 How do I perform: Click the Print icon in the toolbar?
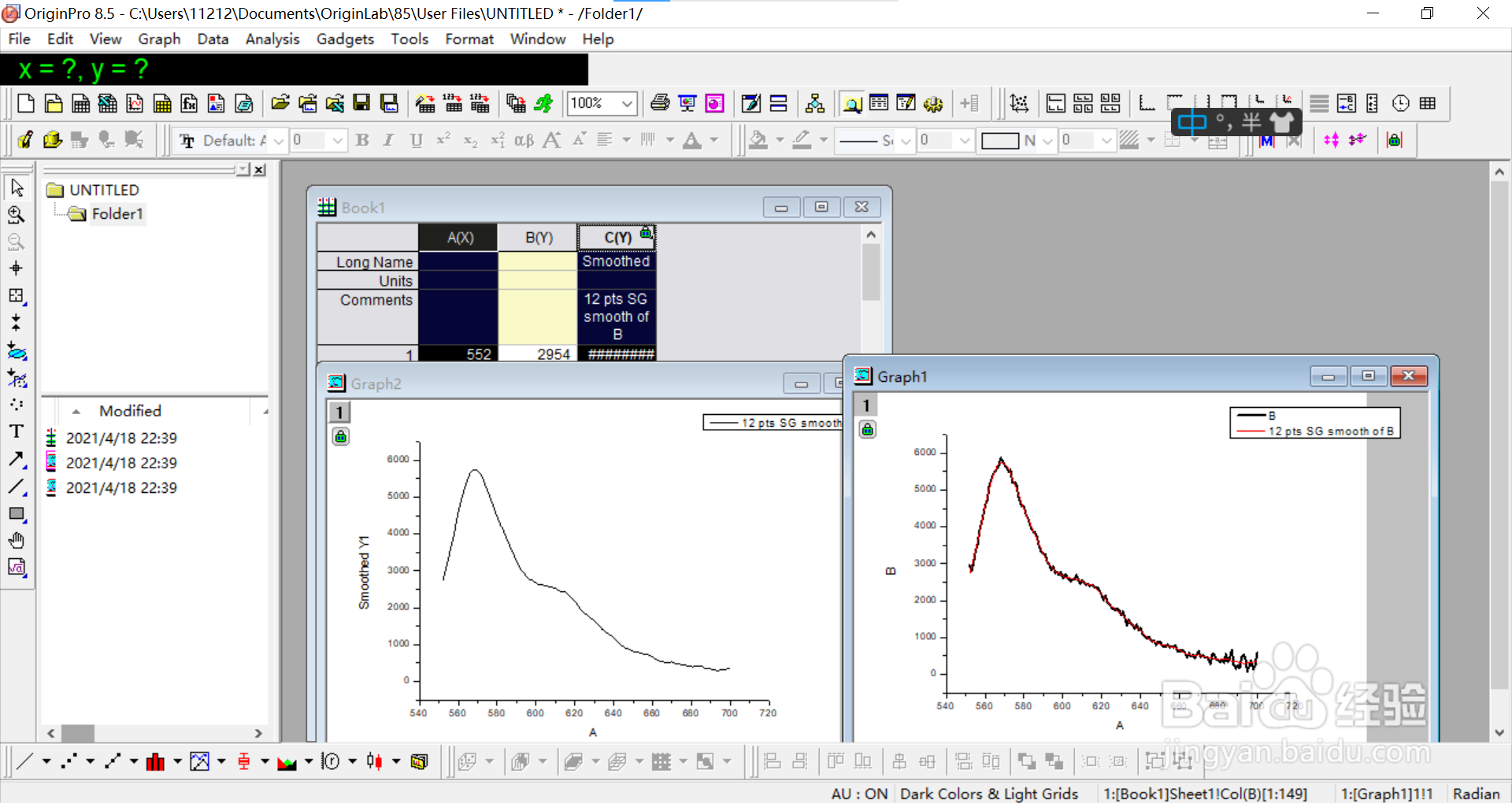[x=660, y=103]
